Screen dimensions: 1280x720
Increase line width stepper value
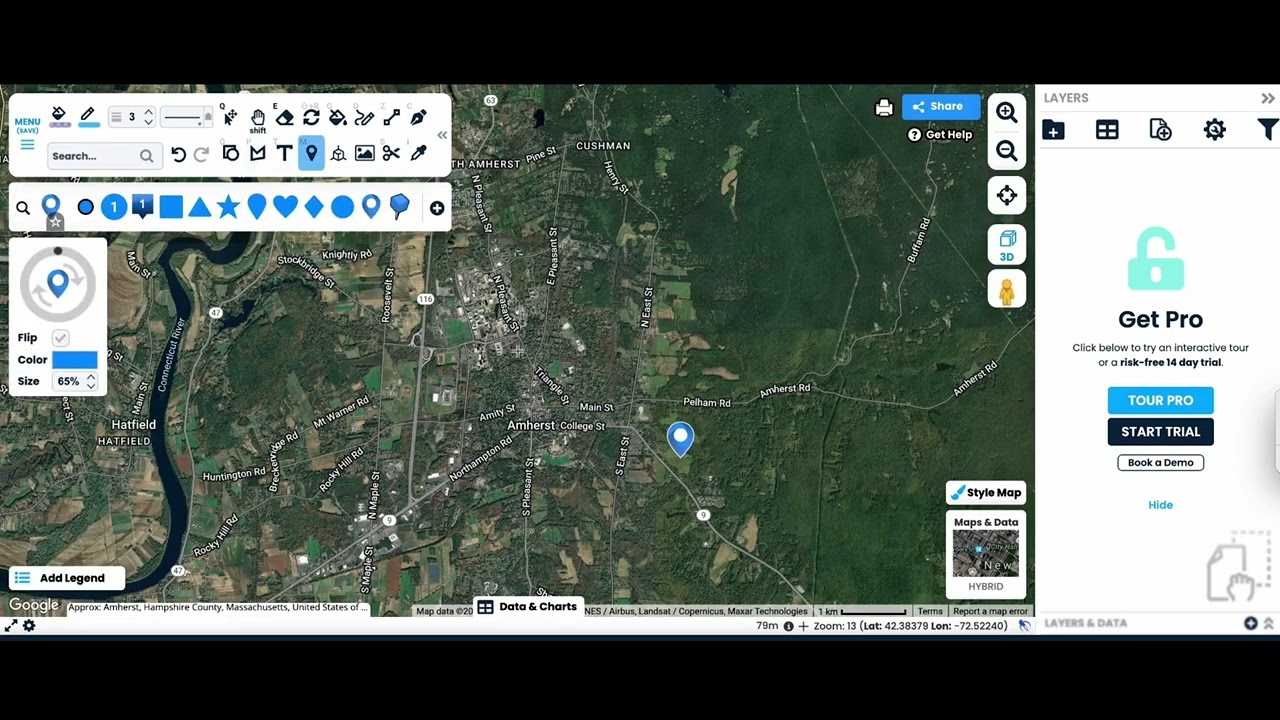(149, 112)
